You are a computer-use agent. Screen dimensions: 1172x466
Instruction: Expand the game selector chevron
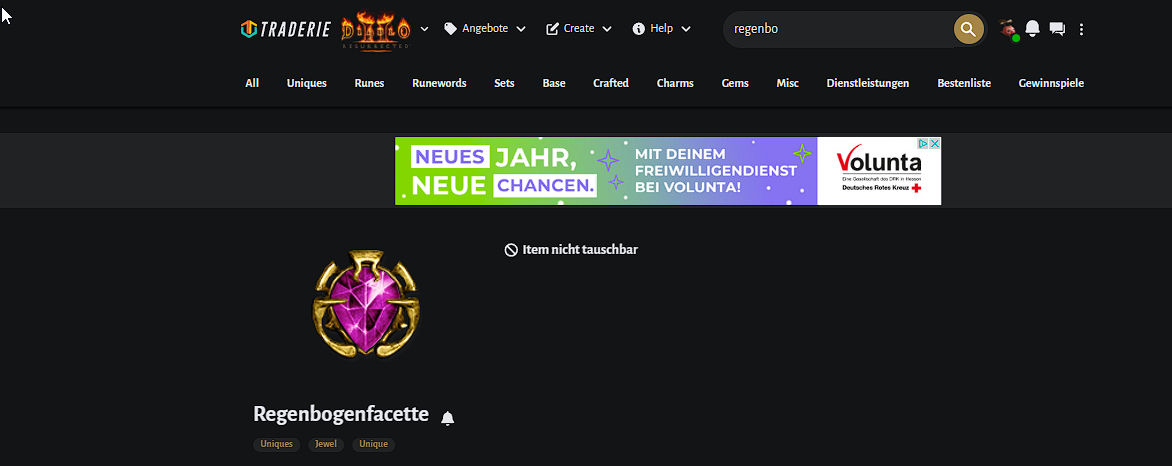pyautogui.click(x=425, y=29)
